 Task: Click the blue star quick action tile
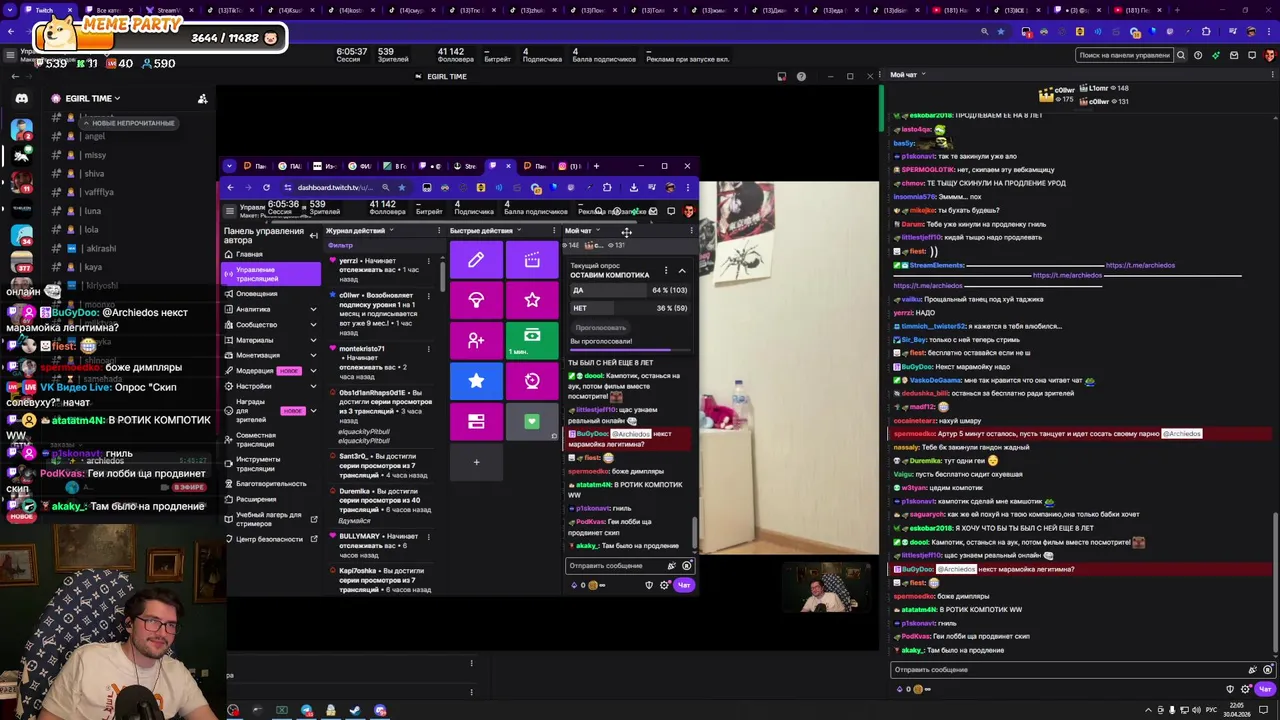(x=476, y=380)
